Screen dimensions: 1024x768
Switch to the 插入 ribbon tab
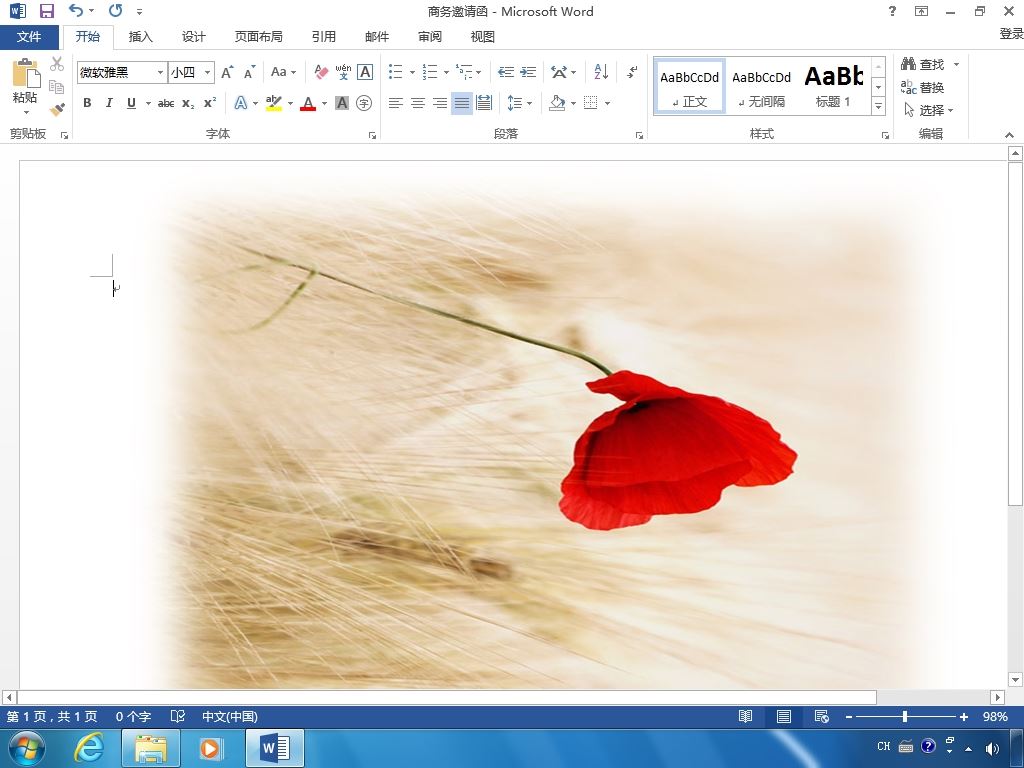140,37
